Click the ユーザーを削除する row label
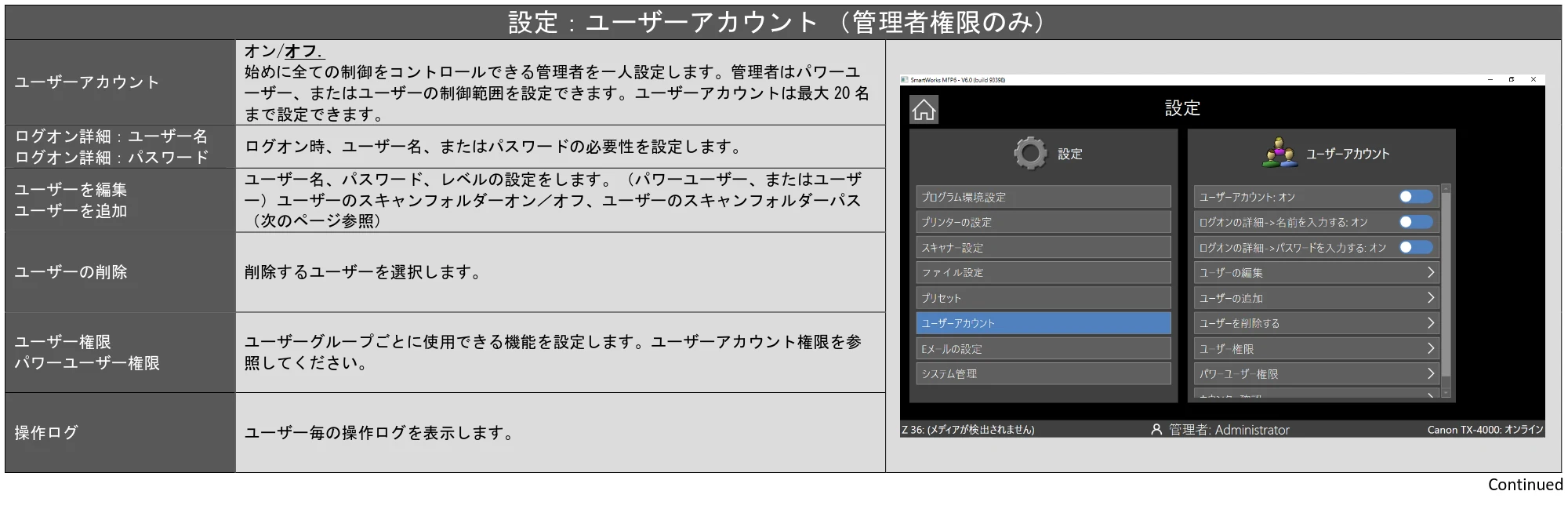 [1240, 323]
